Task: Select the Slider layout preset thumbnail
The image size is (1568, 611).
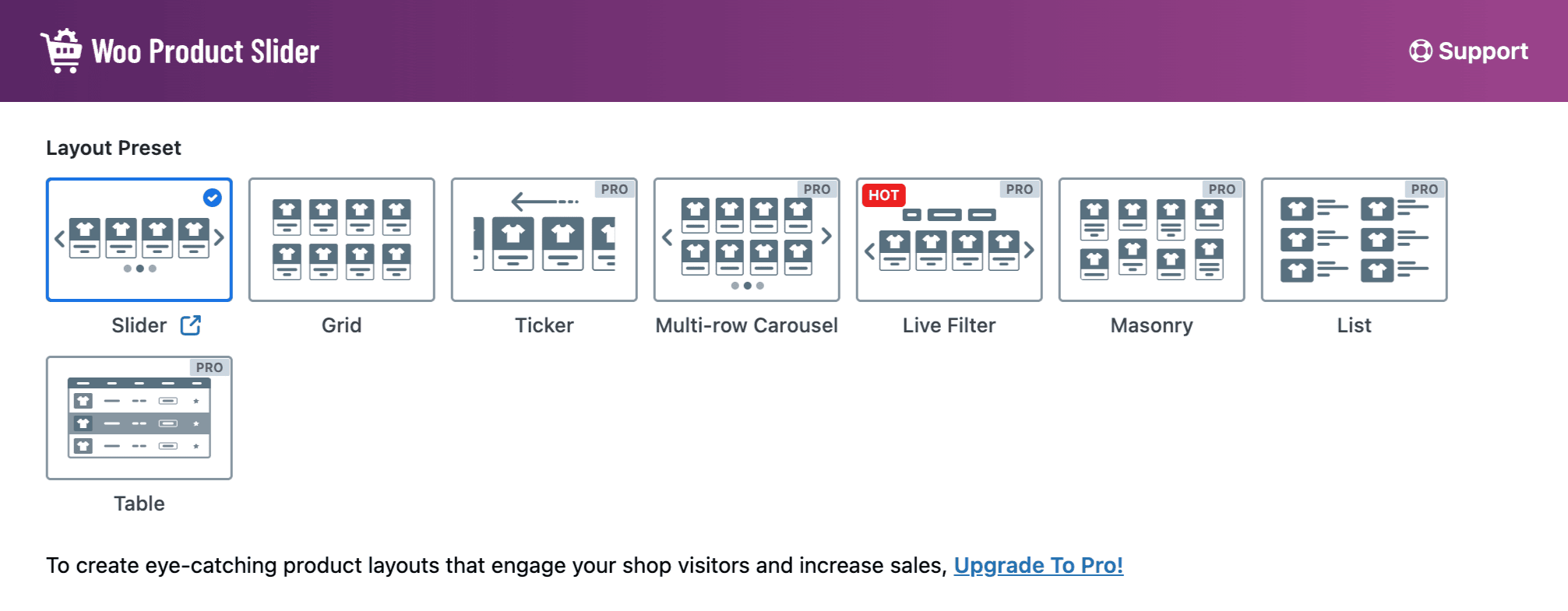Action: [x=139, y=240]
